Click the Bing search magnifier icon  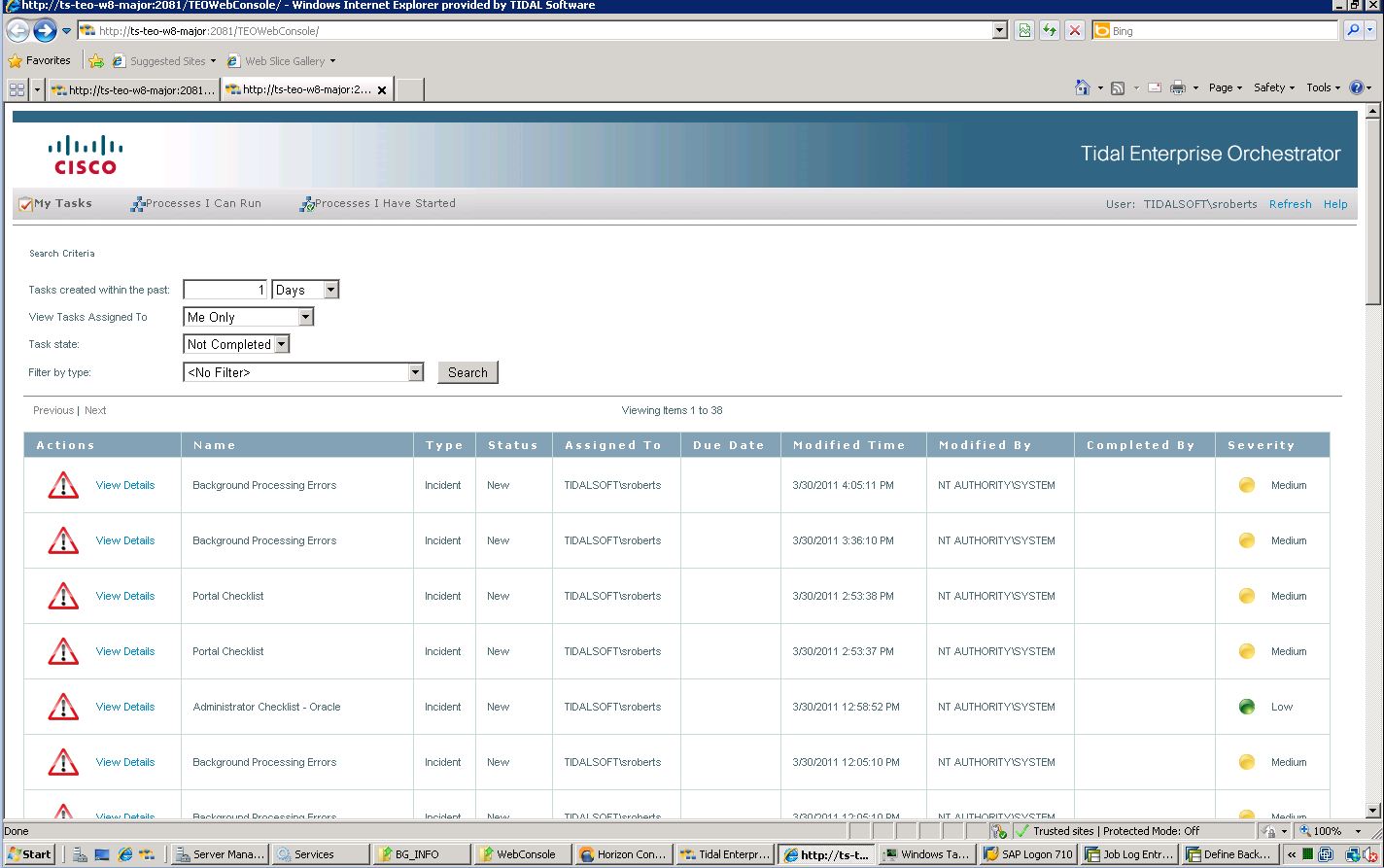click(1354, 31)
